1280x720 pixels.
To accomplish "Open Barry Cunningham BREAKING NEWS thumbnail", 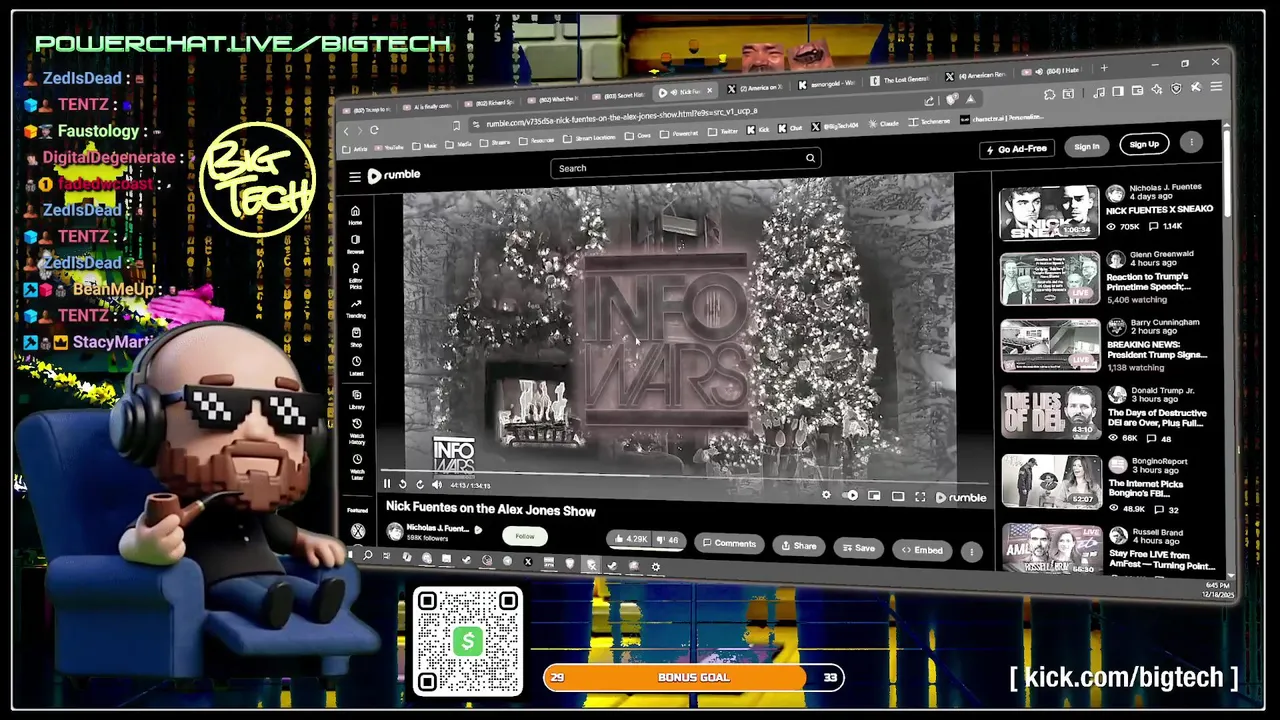I will pyautogui.click(x=1051, y=345).
